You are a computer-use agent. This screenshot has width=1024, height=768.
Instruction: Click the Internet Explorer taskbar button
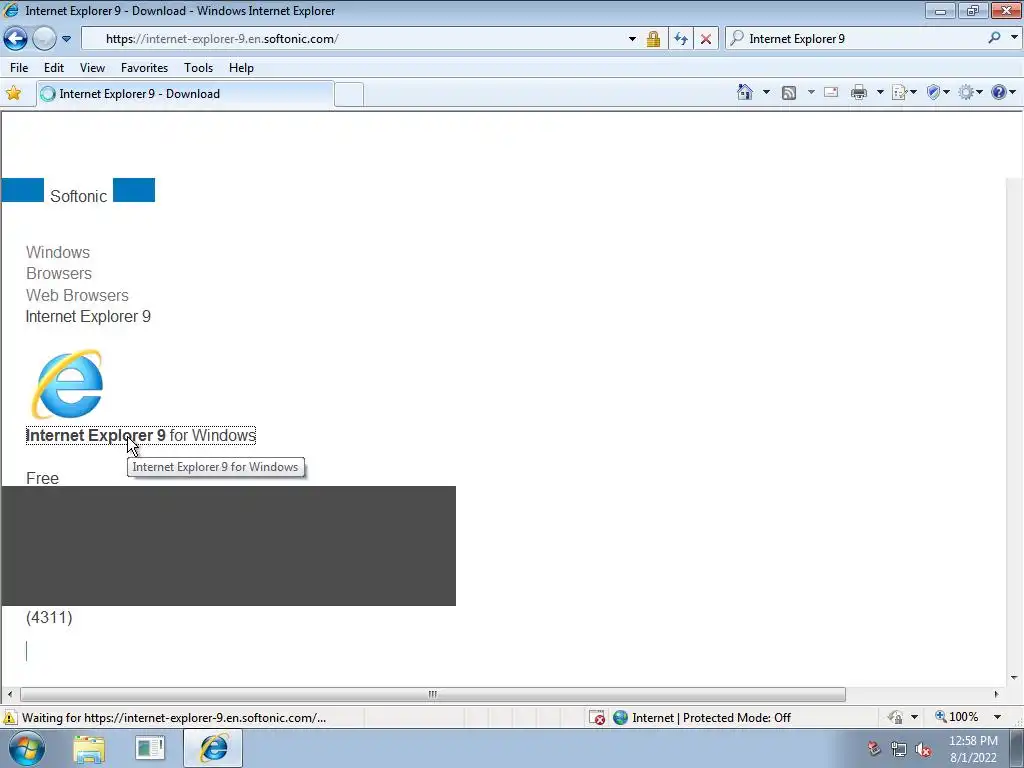tap(214, 748)
